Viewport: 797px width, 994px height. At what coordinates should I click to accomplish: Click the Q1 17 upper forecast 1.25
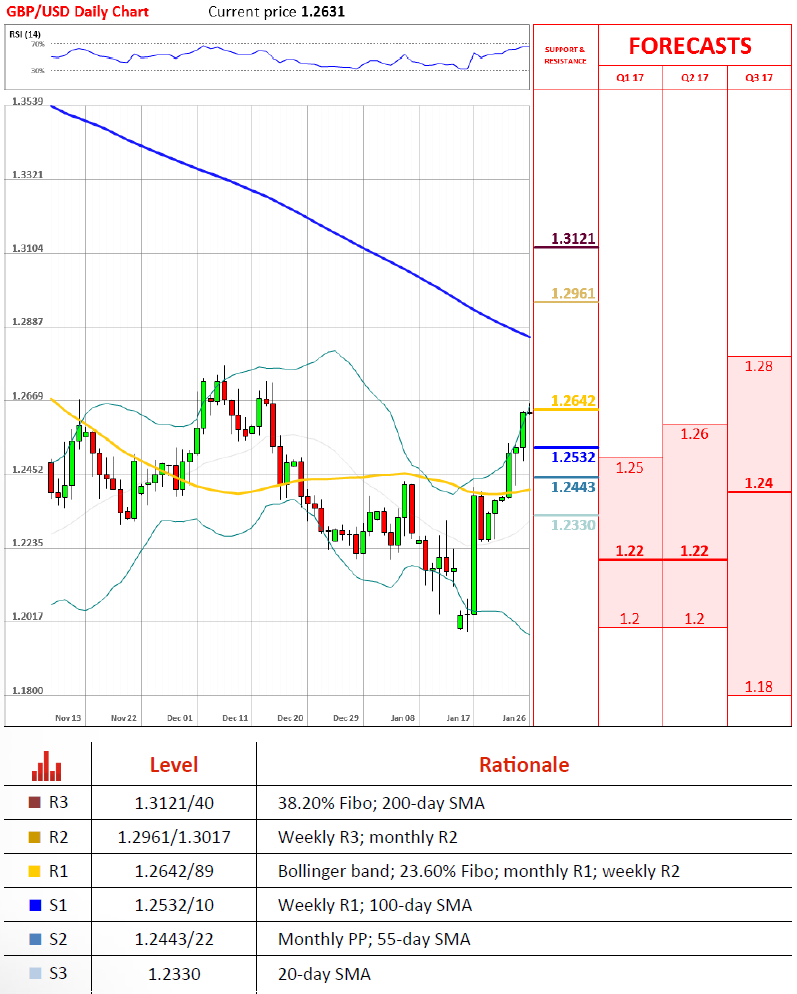coord(630,468)
